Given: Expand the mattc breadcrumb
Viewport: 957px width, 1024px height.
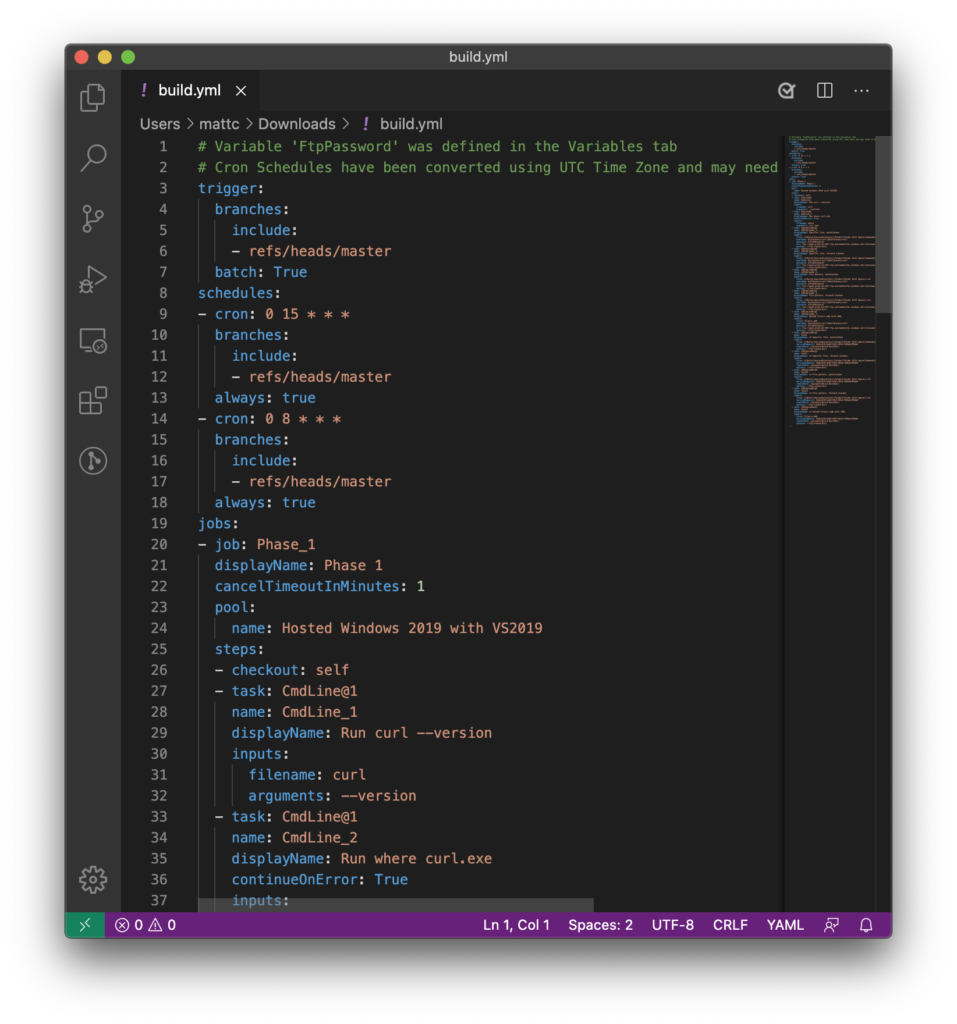Looking at the screenshot, I should pos(219,123).
